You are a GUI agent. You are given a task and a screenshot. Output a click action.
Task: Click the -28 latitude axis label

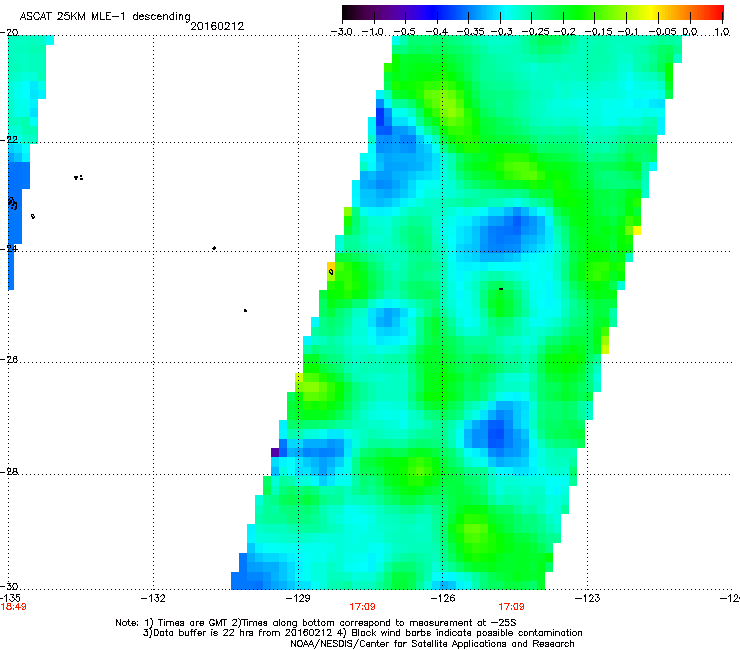tap(10, 472)
